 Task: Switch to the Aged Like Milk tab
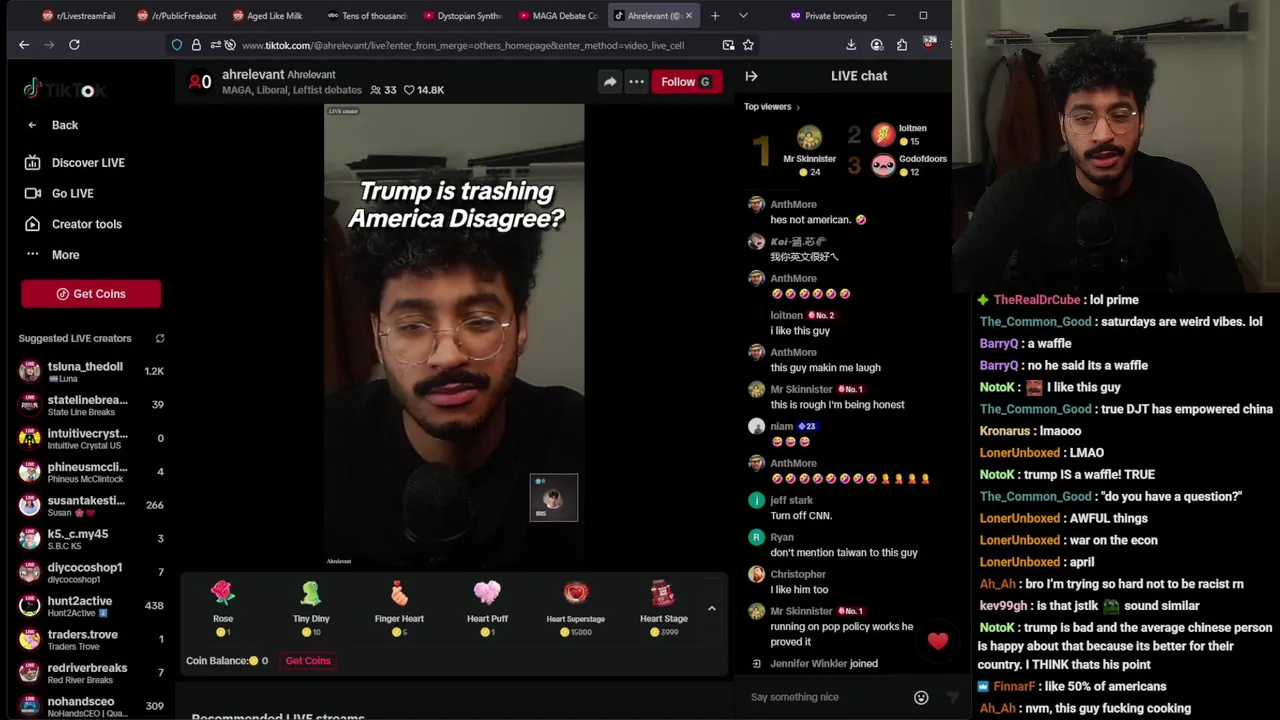(268, 16)
